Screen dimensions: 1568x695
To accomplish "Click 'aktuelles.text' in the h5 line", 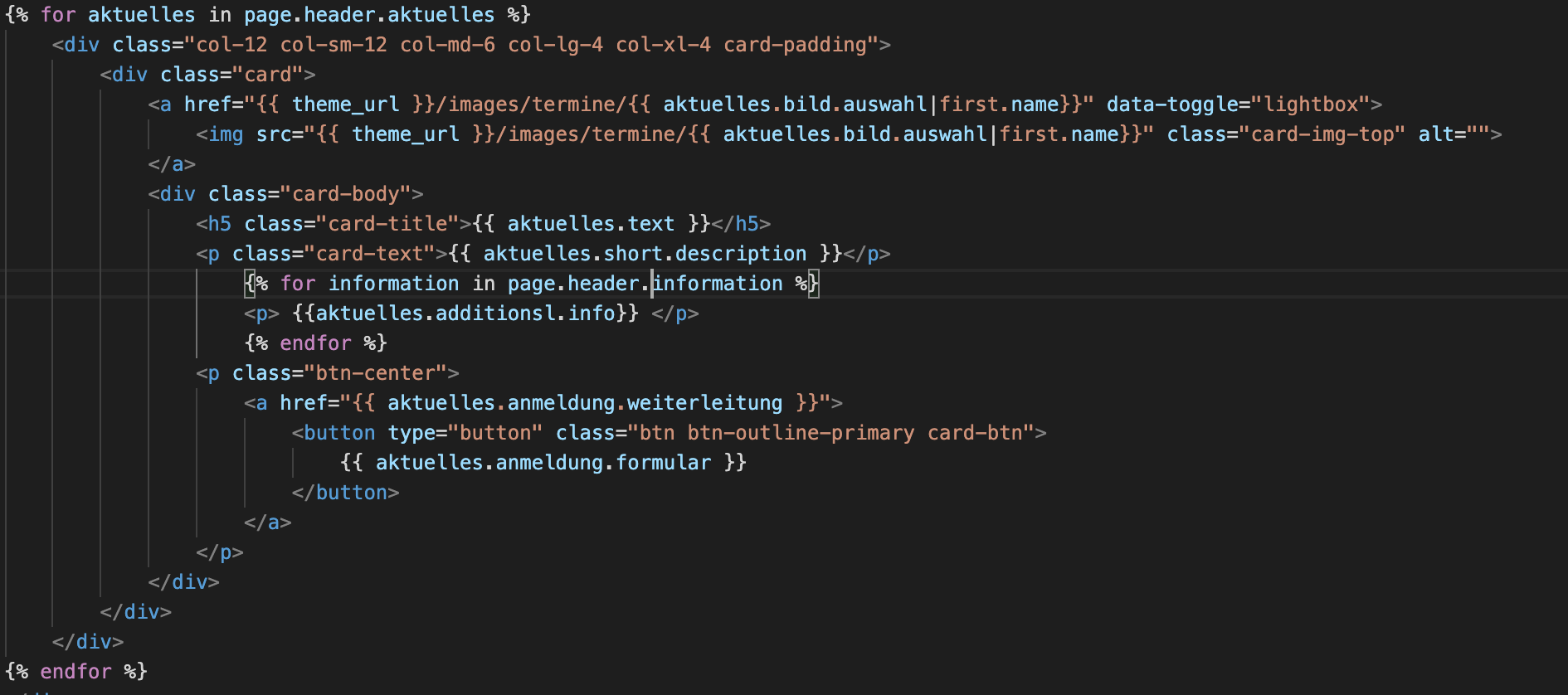I will (x=591, y=224).
